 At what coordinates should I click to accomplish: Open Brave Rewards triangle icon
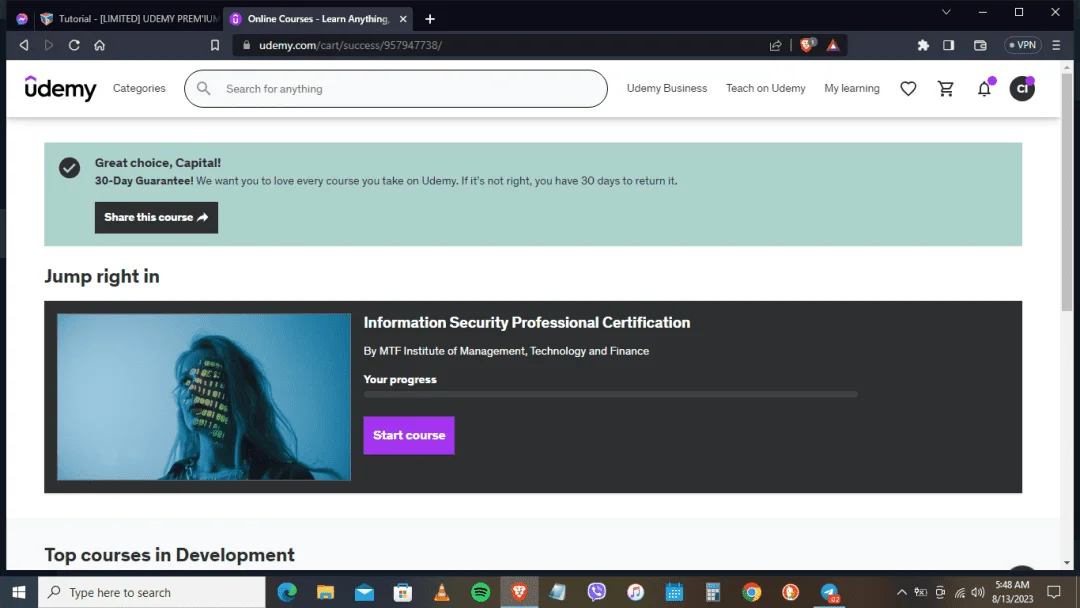pos(833,45)
